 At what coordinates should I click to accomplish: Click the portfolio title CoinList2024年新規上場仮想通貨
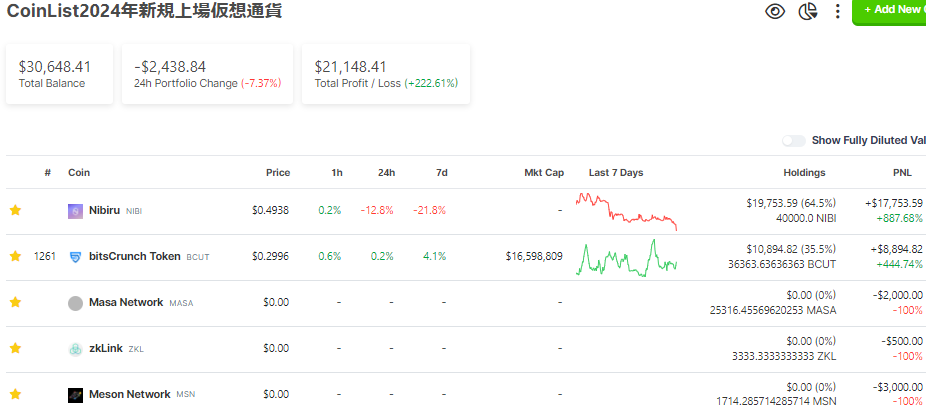144,11
